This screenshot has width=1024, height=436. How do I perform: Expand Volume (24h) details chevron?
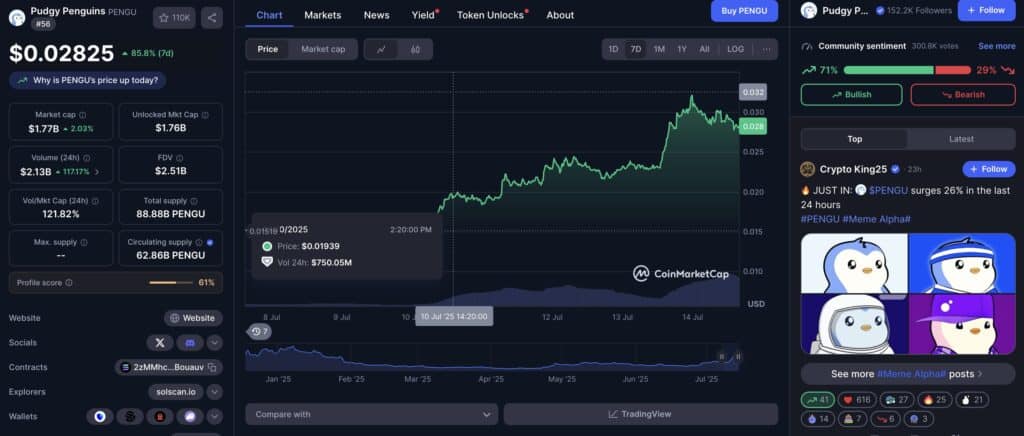[x=97, y=172]
